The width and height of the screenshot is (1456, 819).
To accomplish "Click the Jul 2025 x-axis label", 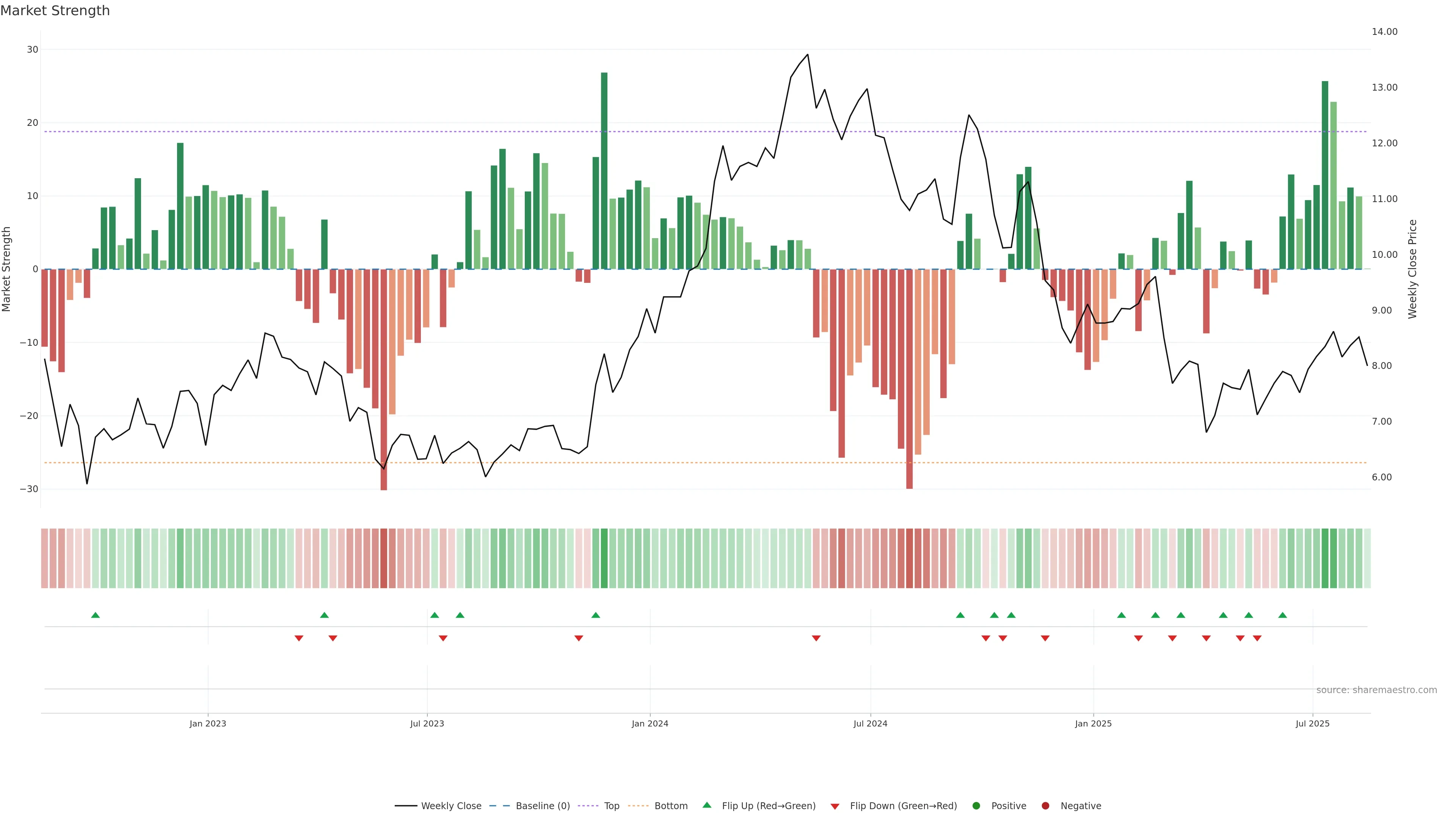I will (1312, 723).
